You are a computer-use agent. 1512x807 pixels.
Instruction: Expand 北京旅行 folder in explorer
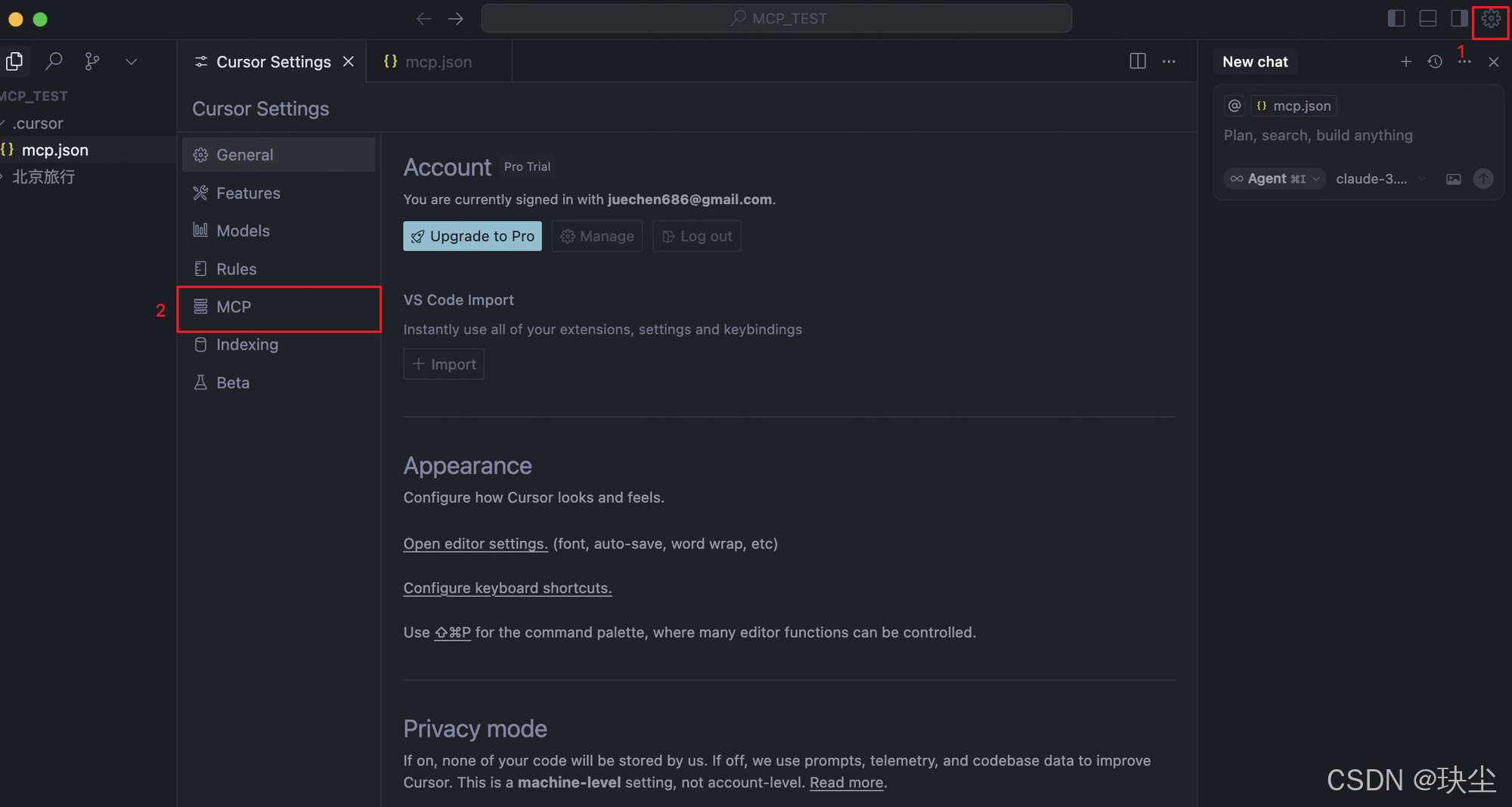[88, 177]
